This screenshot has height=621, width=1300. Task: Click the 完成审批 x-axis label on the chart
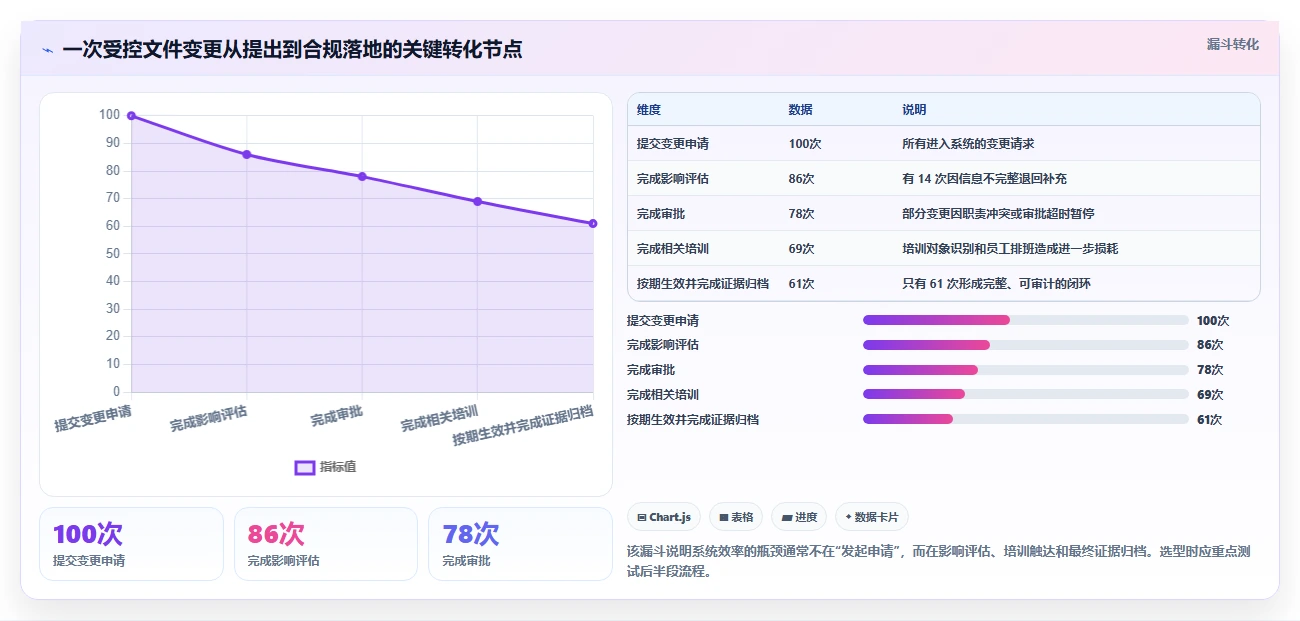click(x=337, y=416)
